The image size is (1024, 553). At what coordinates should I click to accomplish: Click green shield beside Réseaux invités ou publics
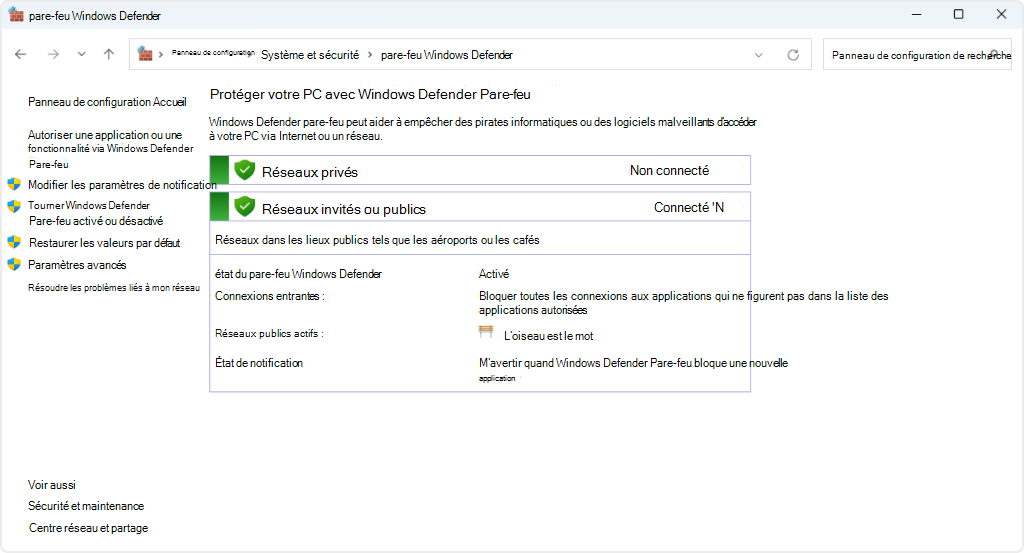point(244,207)
